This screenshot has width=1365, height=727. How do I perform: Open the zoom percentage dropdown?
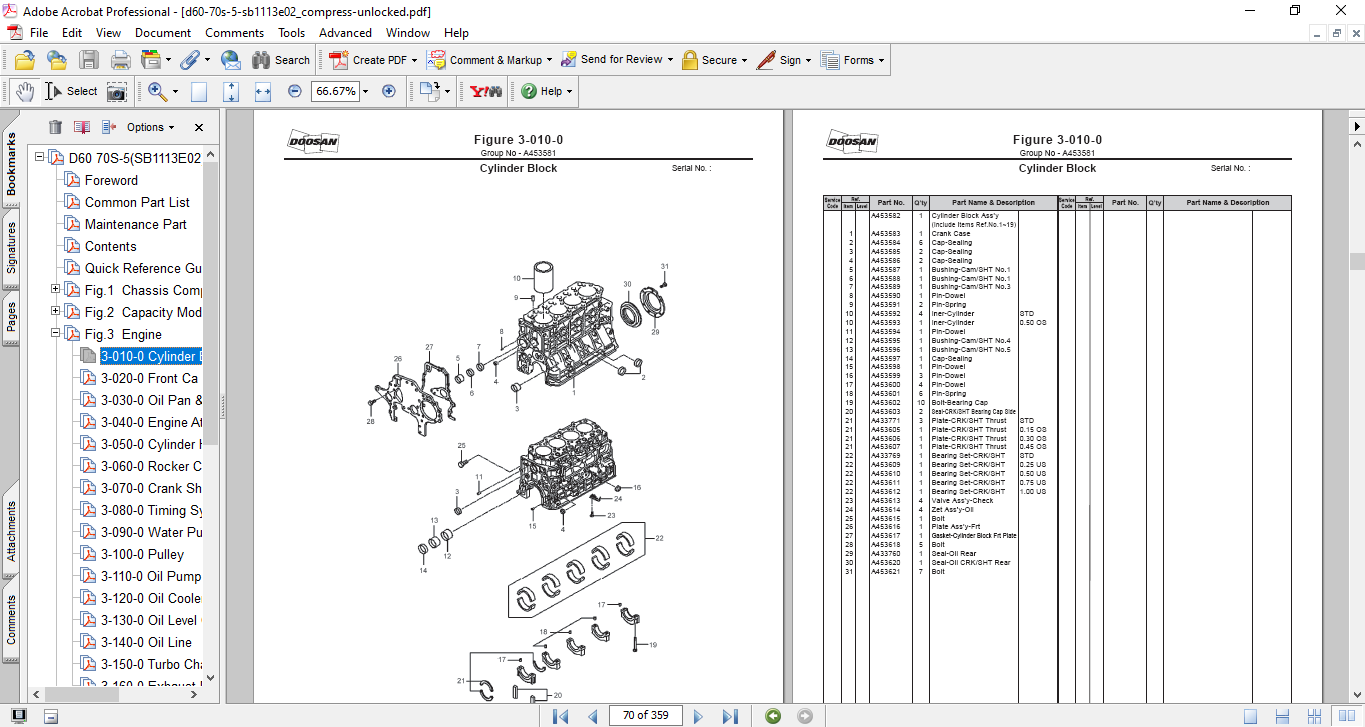point(365,91)
